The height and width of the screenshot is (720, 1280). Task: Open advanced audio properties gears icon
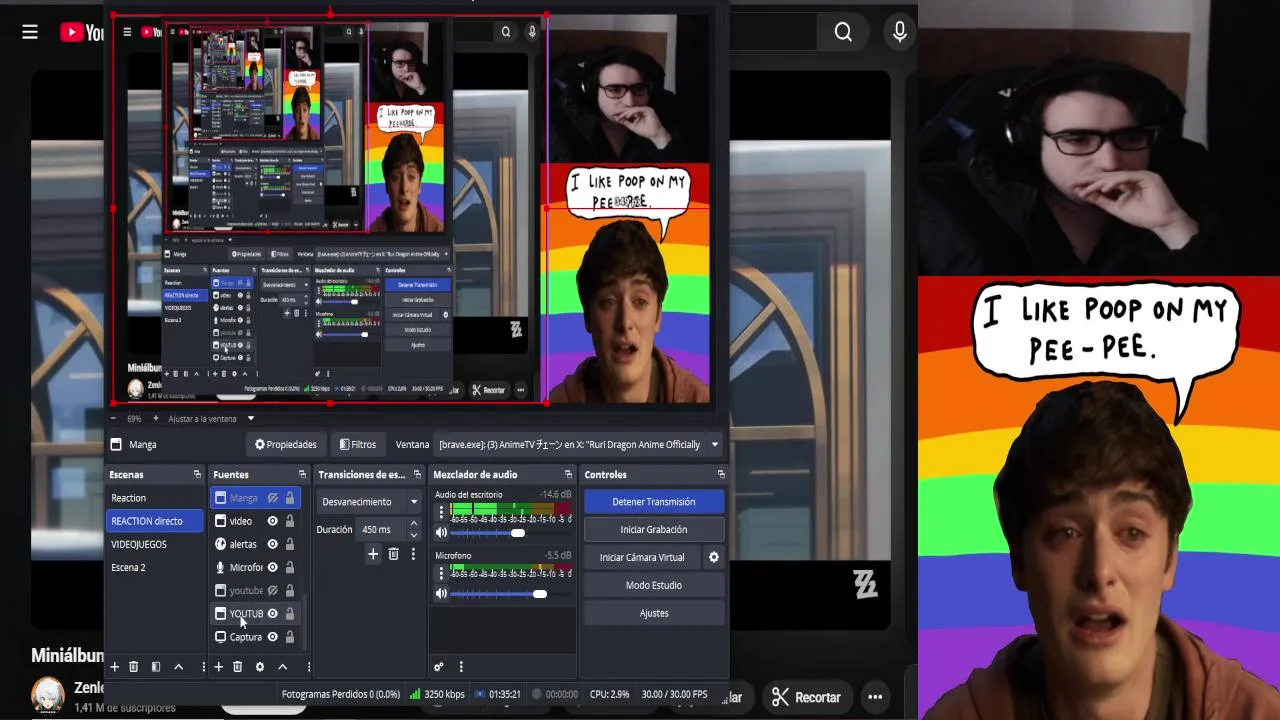(x=438, y=667)
